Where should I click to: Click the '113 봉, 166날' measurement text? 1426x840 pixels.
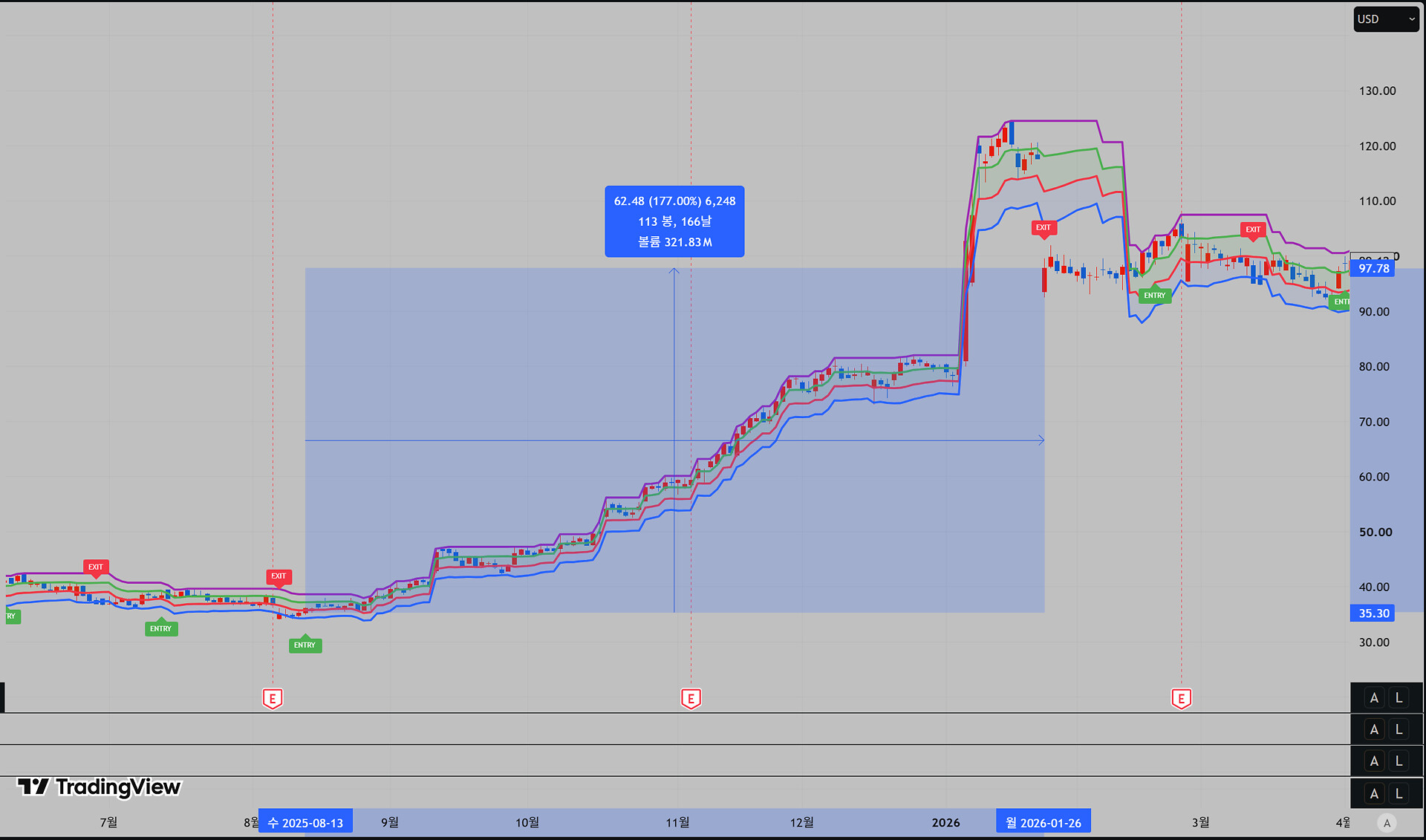click(x=674, y=221)
